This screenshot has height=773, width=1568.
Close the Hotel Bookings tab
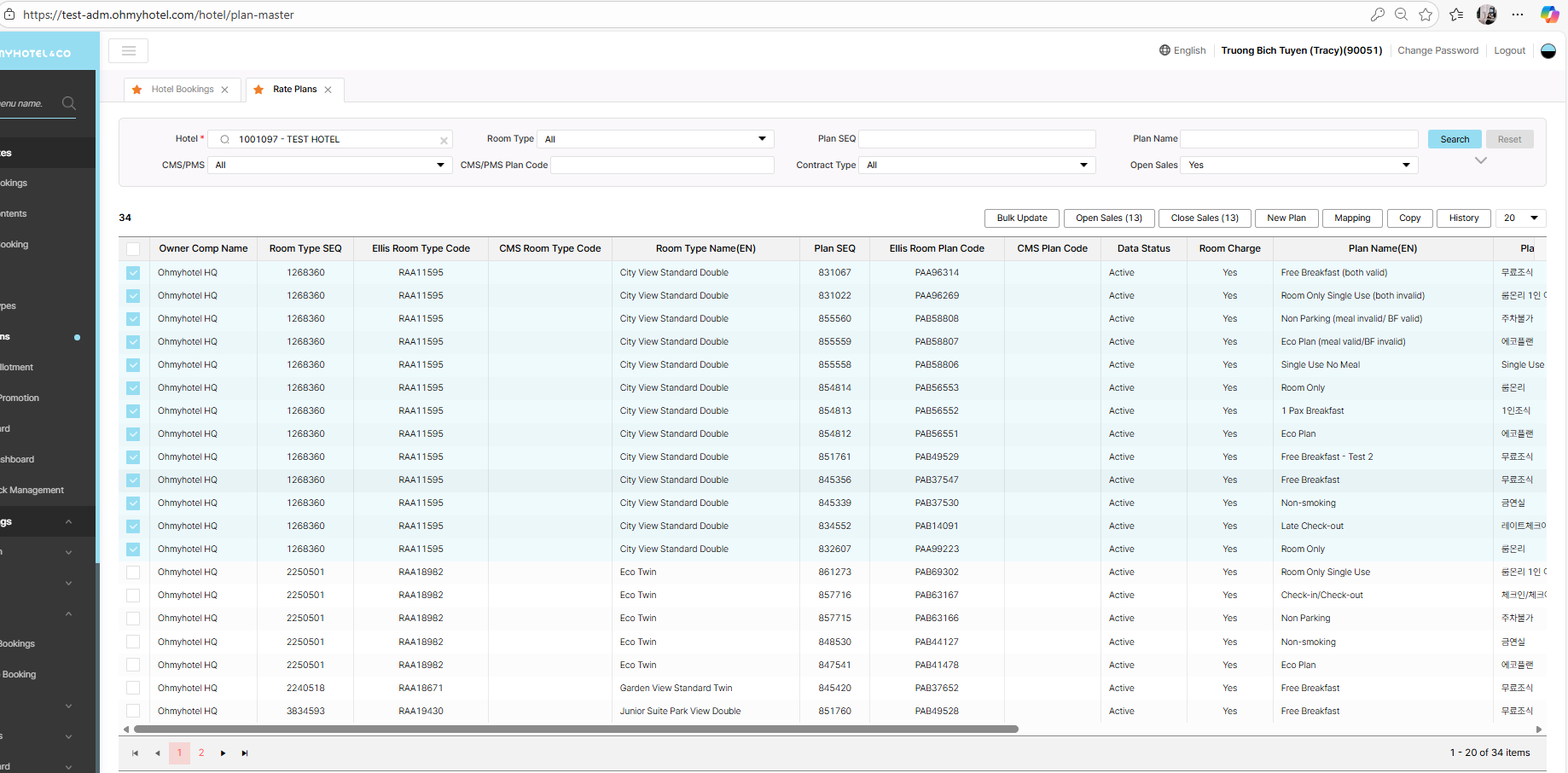(x=225, y=90)
